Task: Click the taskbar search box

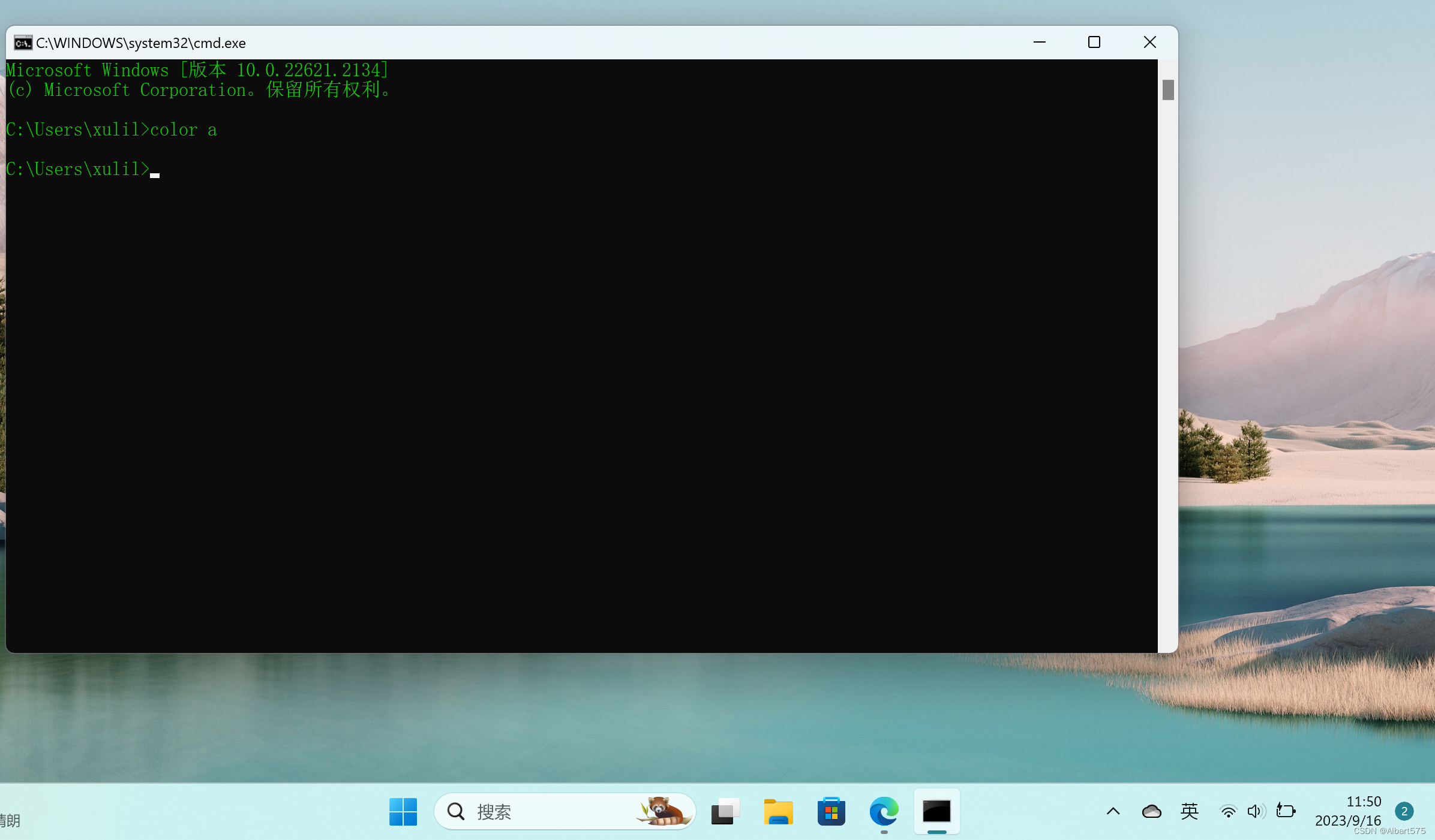Action: [x=540, y=811]
